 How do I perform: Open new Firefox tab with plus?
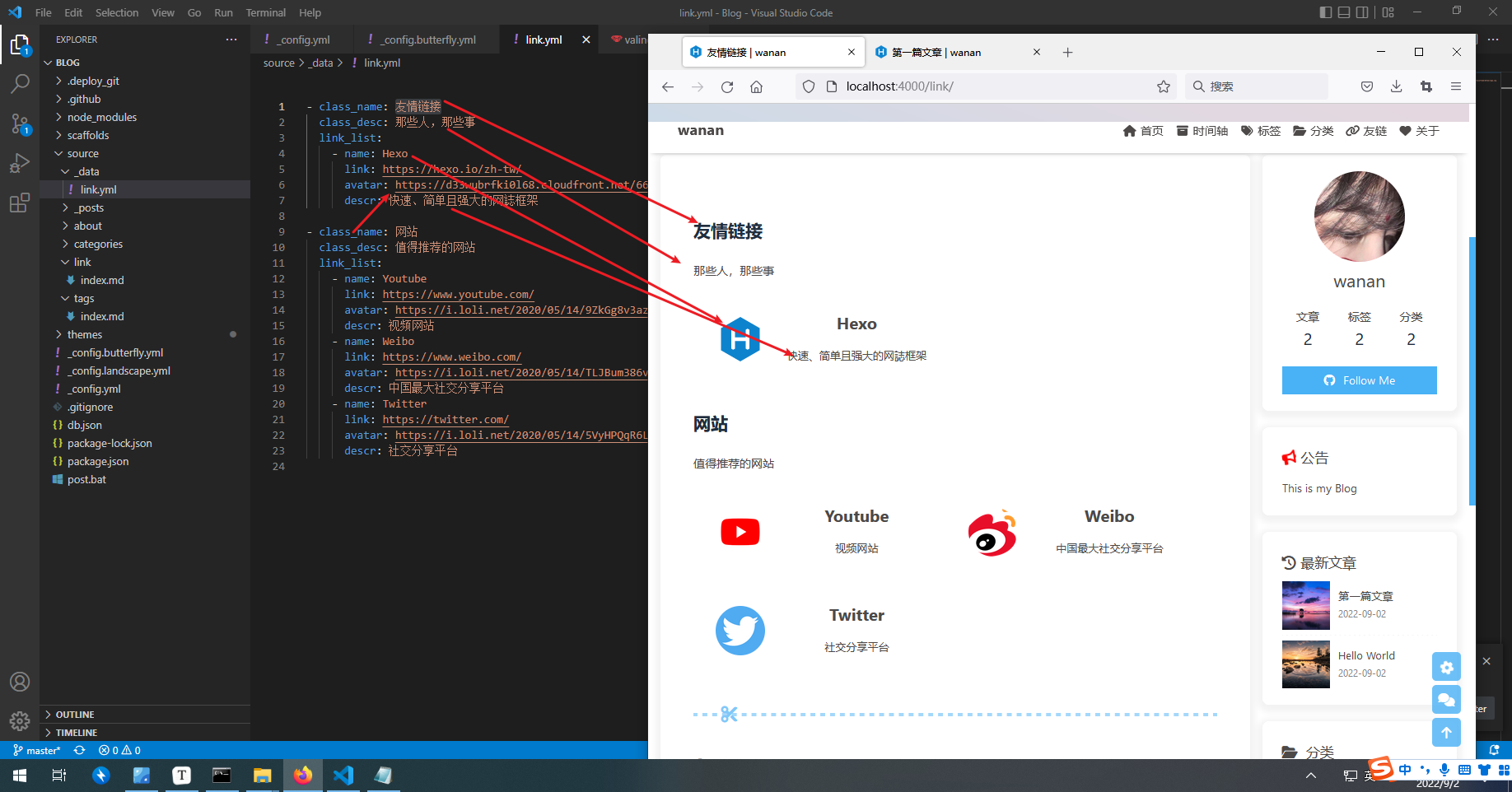point(1068,52)
